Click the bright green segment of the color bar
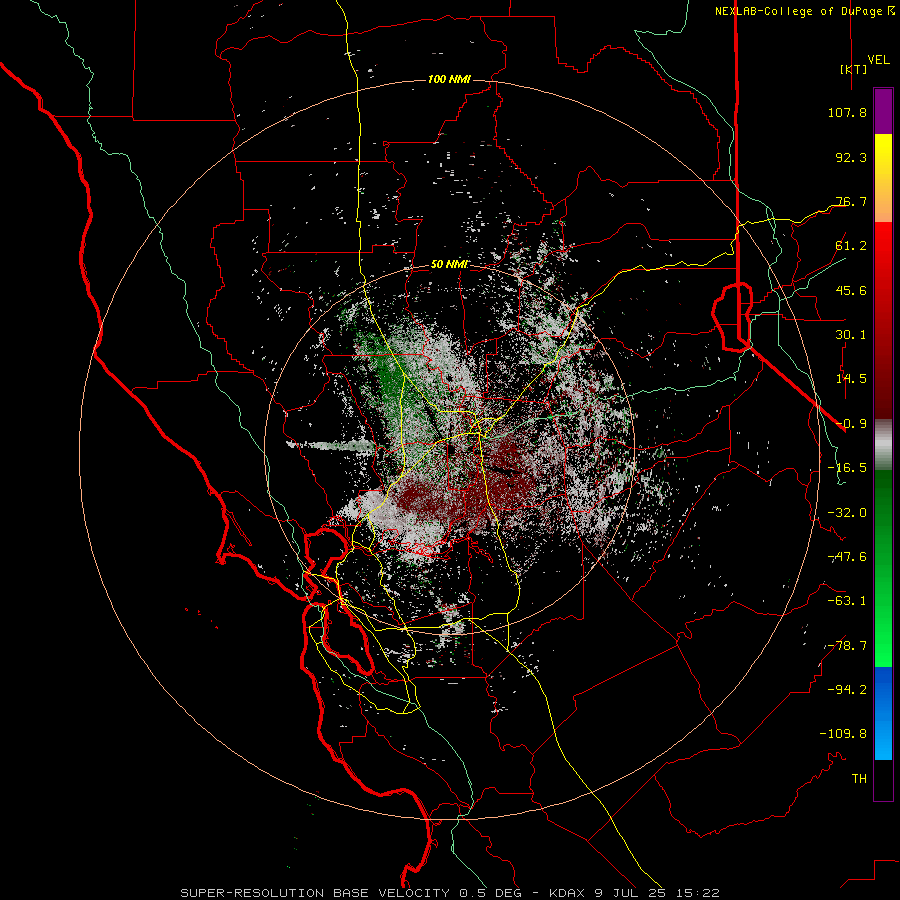 (x=883, y=568)
